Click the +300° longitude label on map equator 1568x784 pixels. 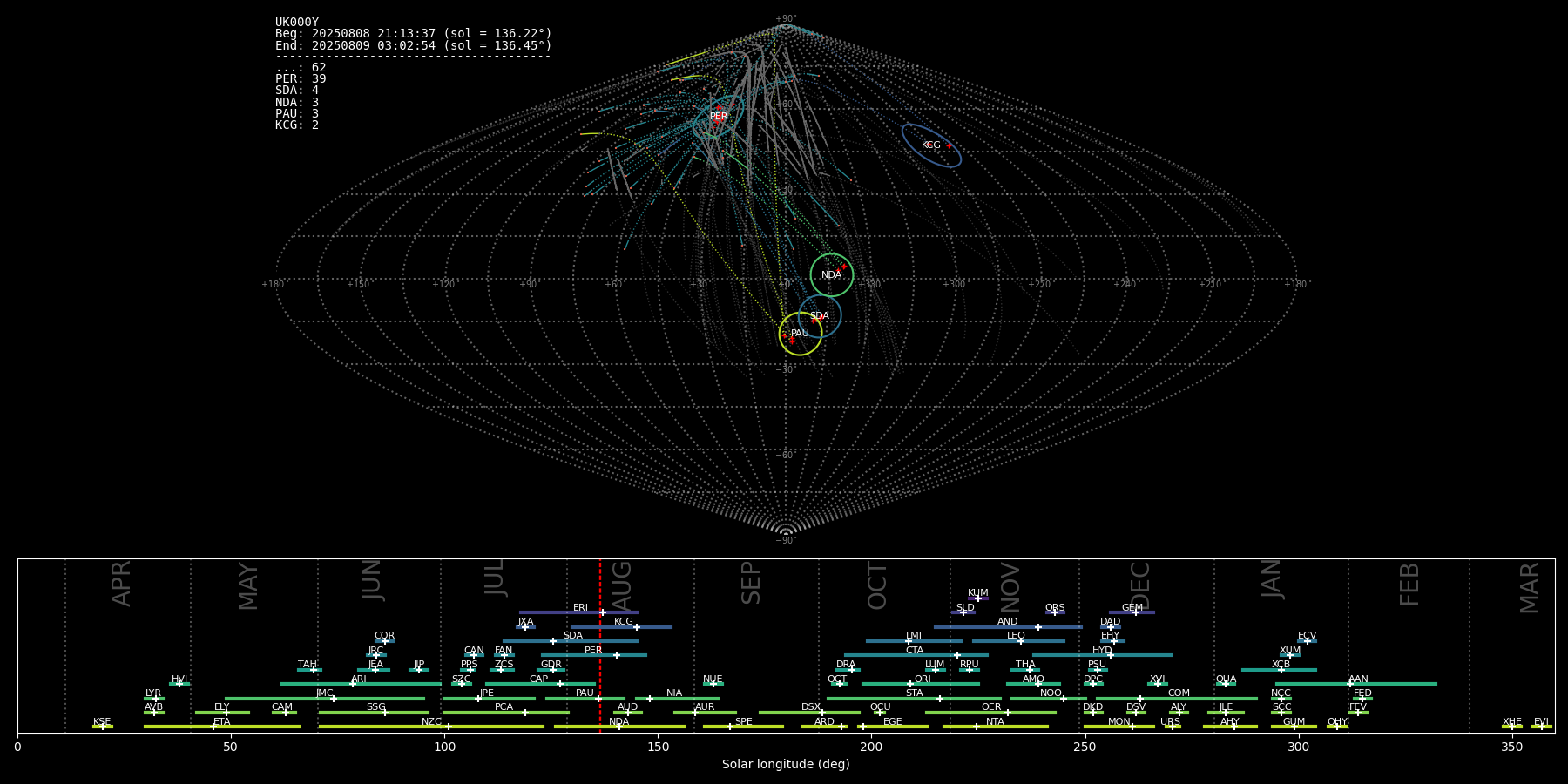point(955,284)
